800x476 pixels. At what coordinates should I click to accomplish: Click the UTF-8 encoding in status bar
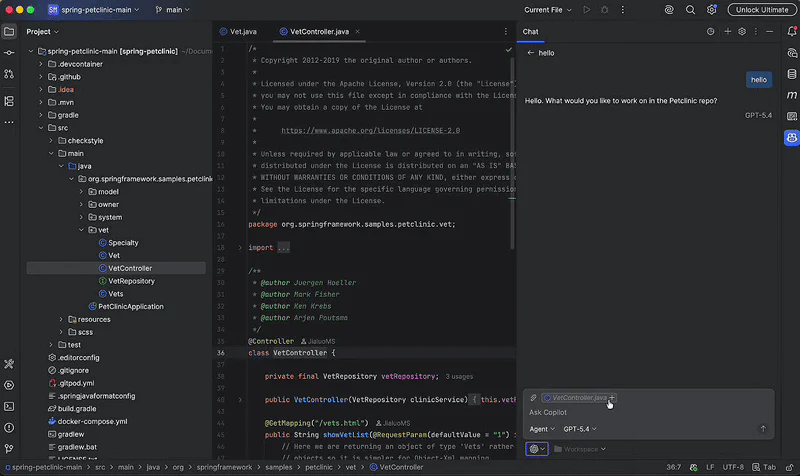pyautogui.click(x=733, y=467)
